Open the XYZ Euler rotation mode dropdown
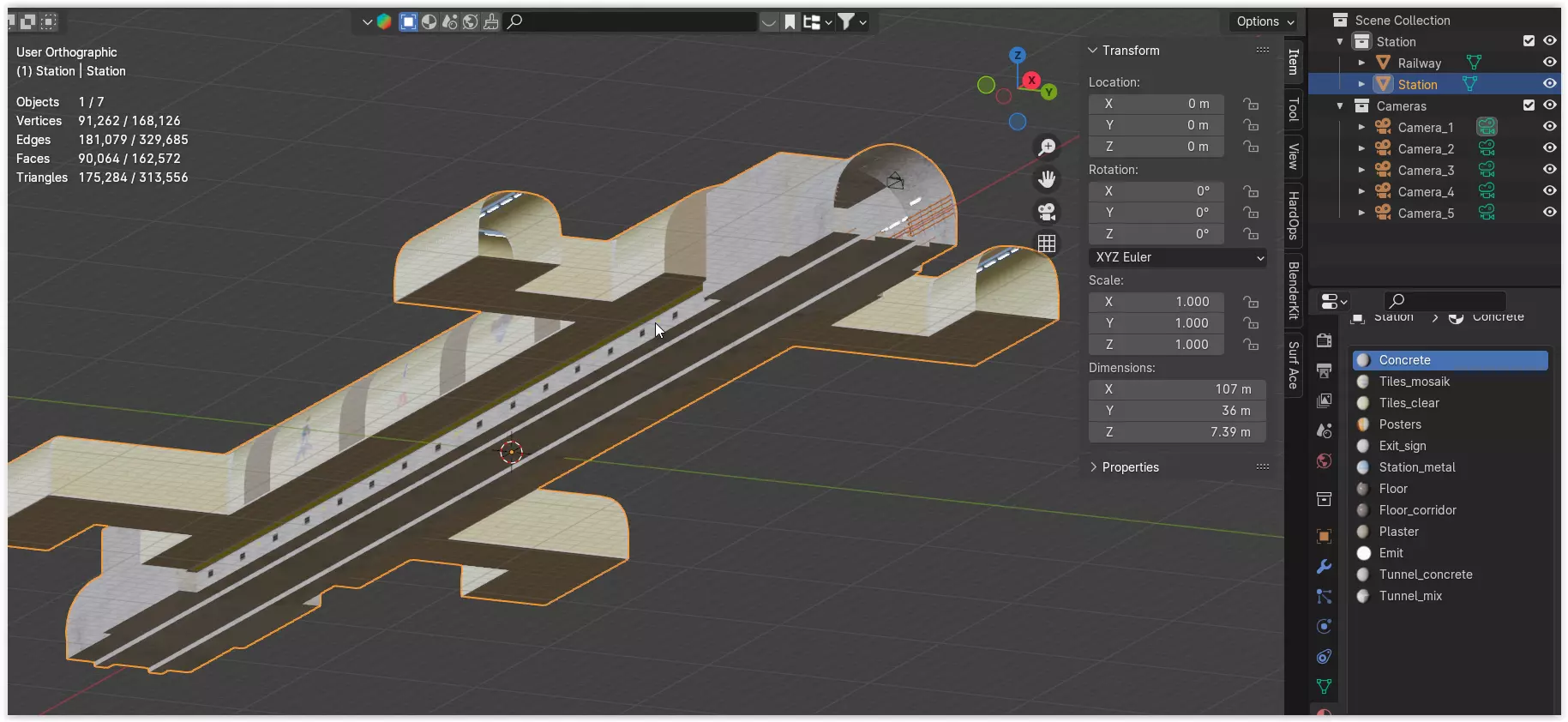This screenshot has width=1568, height=722. click(x=1177, y=257)
